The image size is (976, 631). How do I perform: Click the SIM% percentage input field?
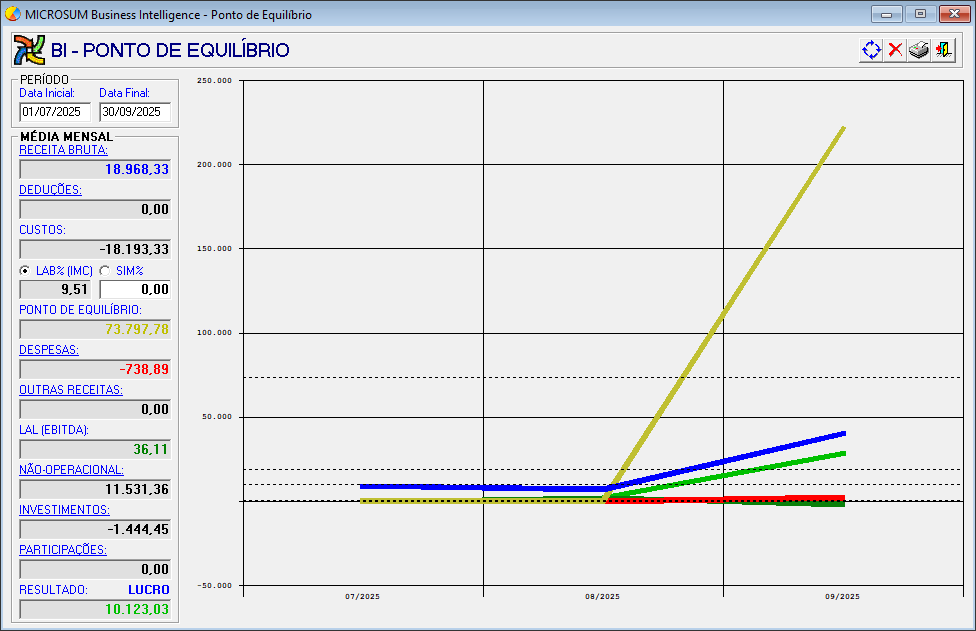pyautogui.click(x=135, y=289)
